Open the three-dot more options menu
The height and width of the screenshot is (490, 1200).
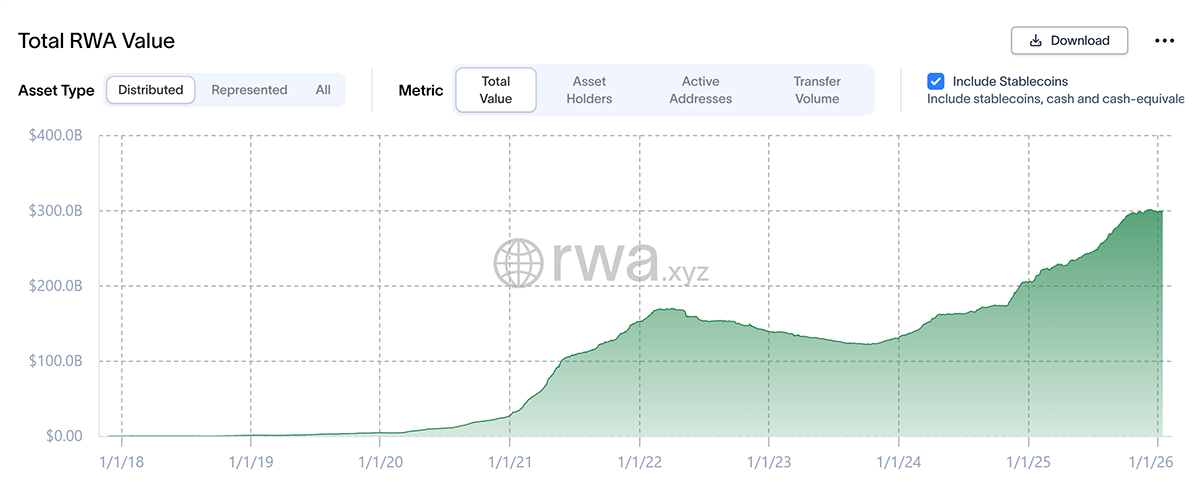[x=1164, y=41]
